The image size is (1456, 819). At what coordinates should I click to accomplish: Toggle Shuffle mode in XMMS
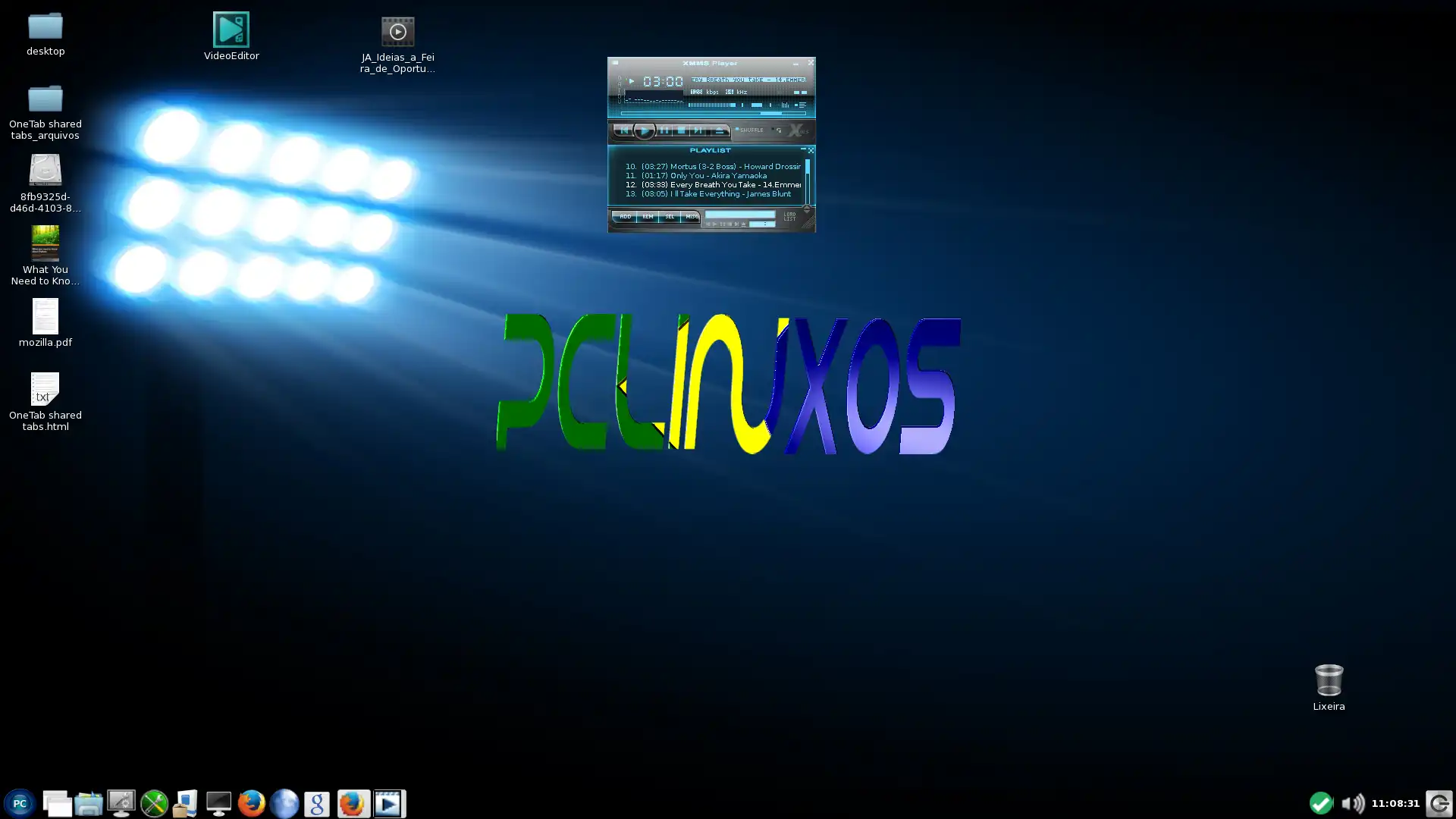[749, 130]
